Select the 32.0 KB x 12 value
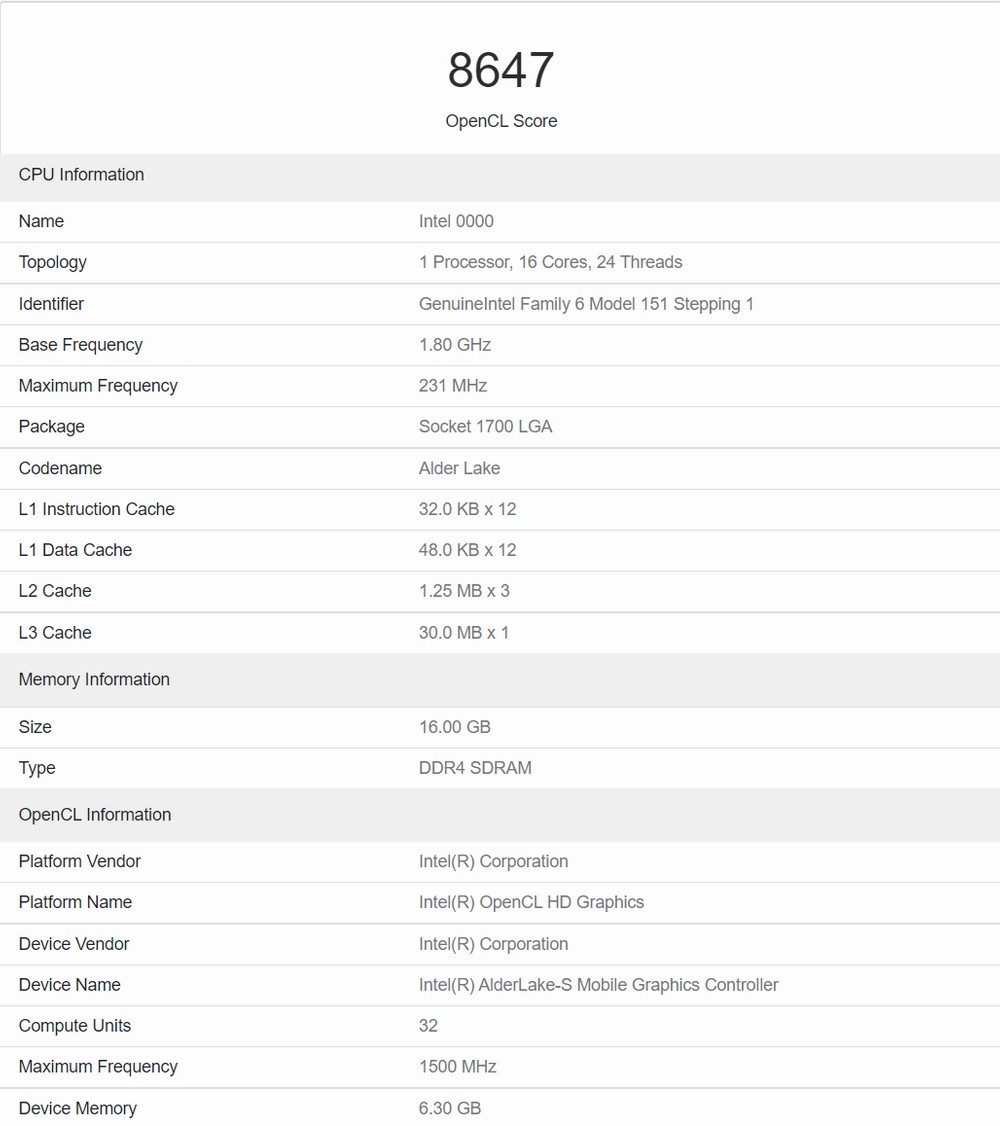1000x1126 pixels. (x=467, y=509)
